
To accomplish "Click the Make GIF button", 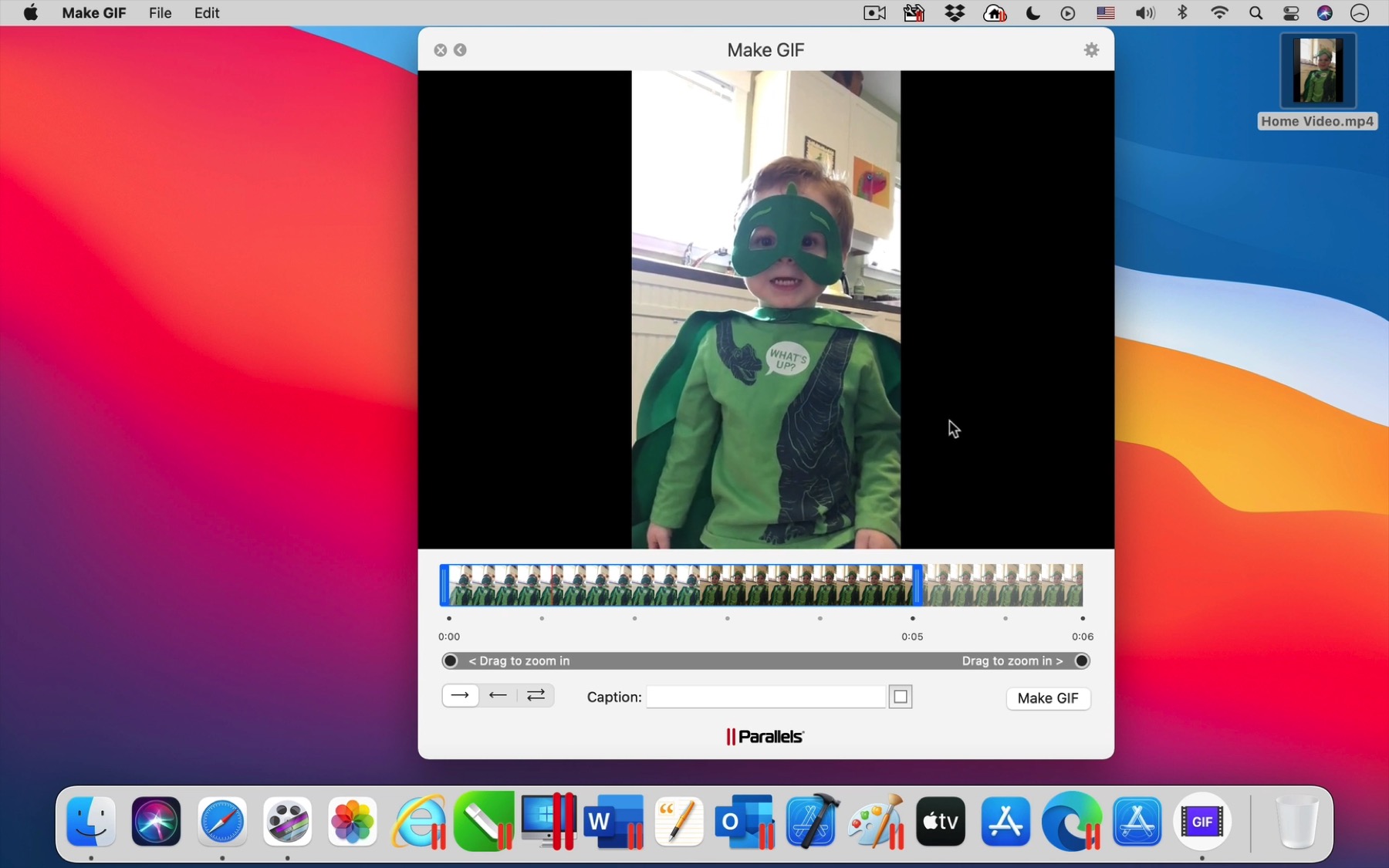I will pyautogui.click(x=1047, y=698).
